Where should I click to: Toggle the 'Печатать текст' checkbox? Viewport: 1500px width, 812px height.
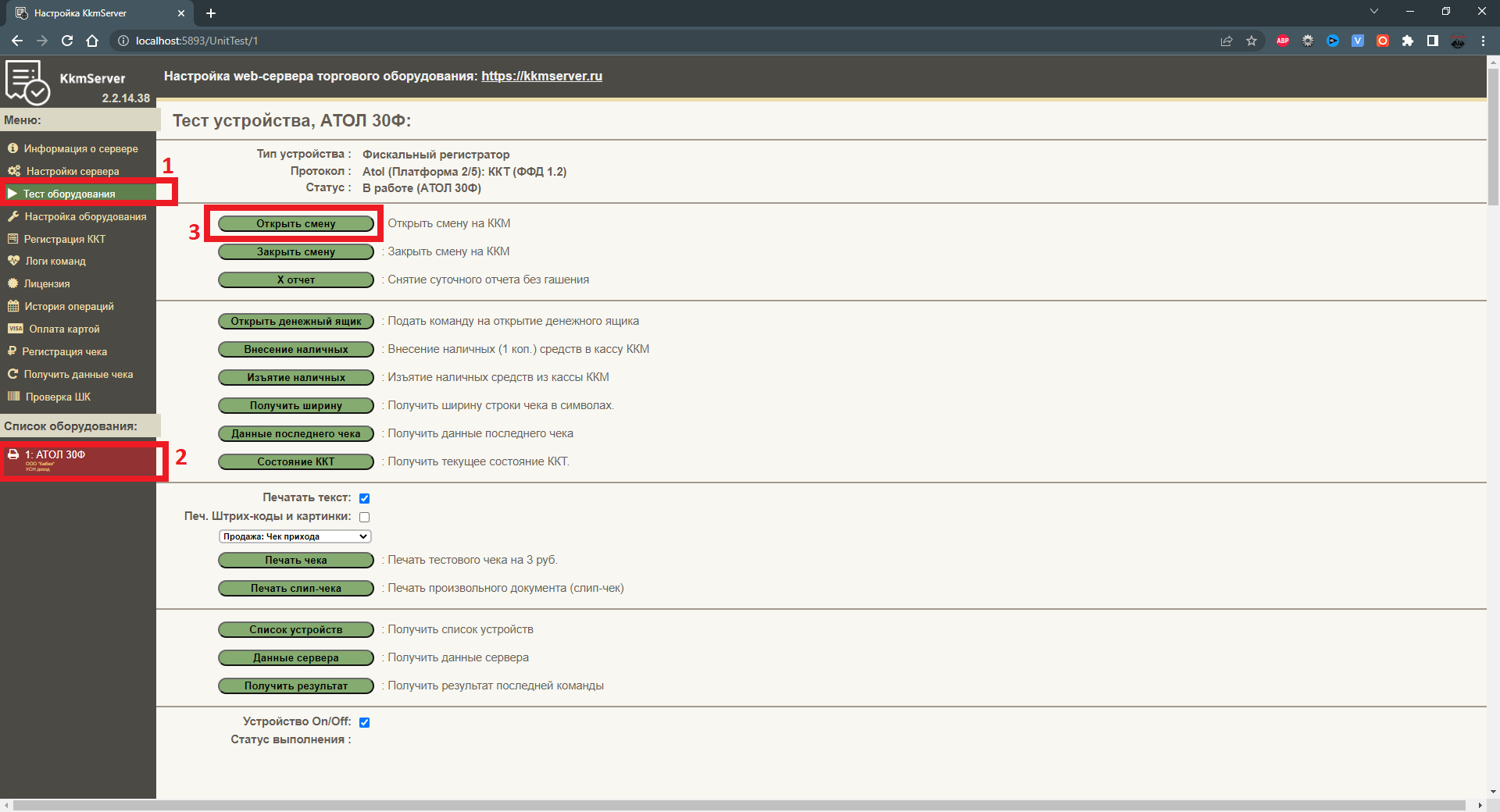click(x=364, y=498)
